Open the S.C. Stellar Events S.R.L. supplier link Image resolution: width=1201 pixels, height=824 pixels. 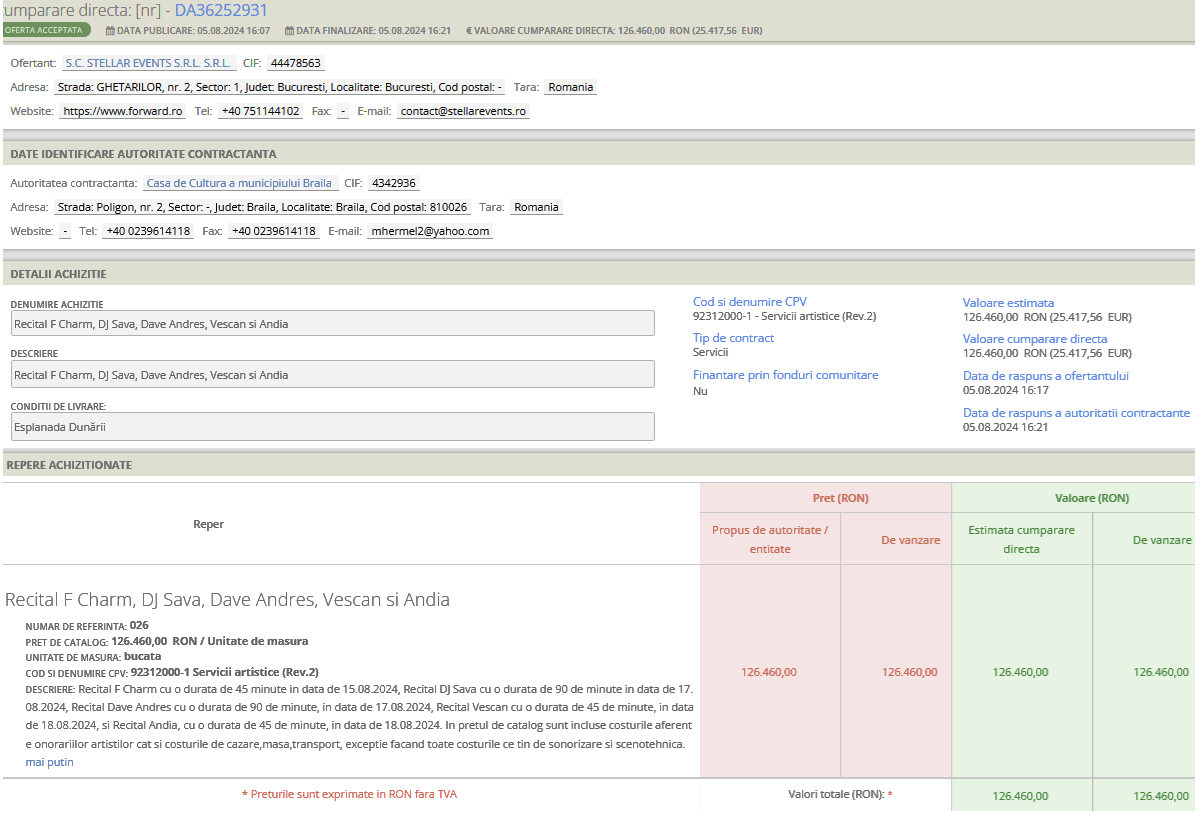point(147,63)
